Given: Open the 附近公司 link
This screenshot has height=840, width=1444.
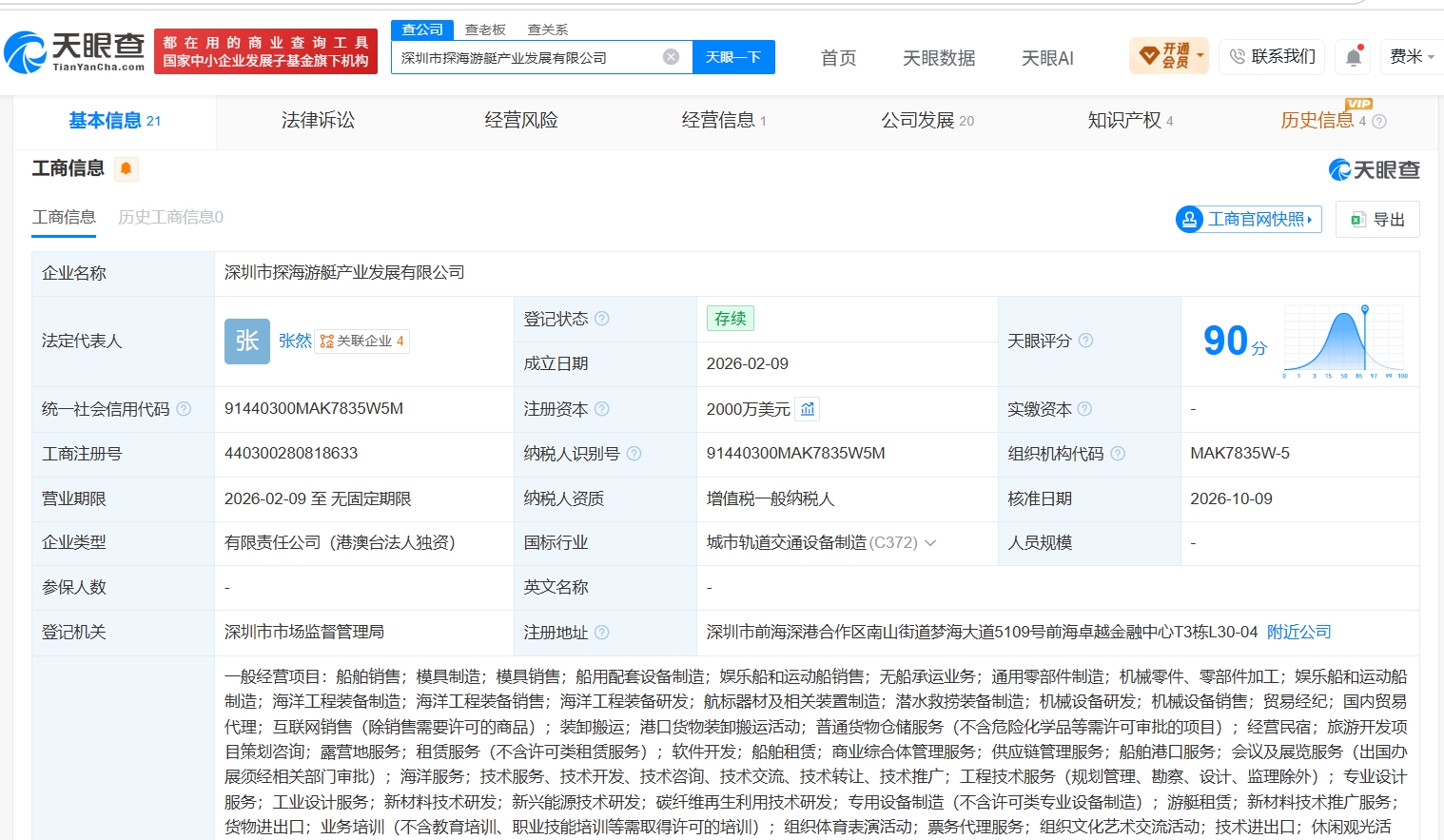Looking at the screenshot, I should 1299,633.
